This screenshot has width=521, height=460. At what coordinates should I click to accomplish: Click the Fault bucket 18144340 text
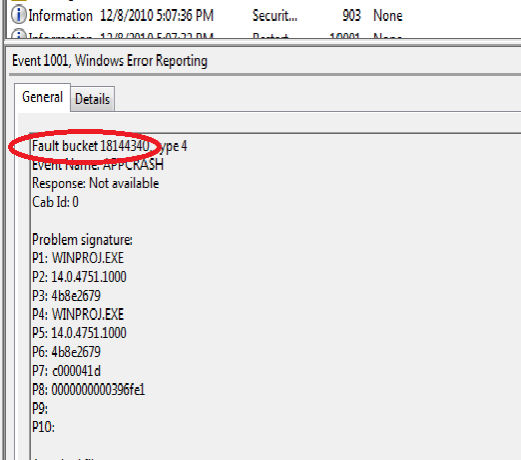pyautogui.click(x=91, y=146)
